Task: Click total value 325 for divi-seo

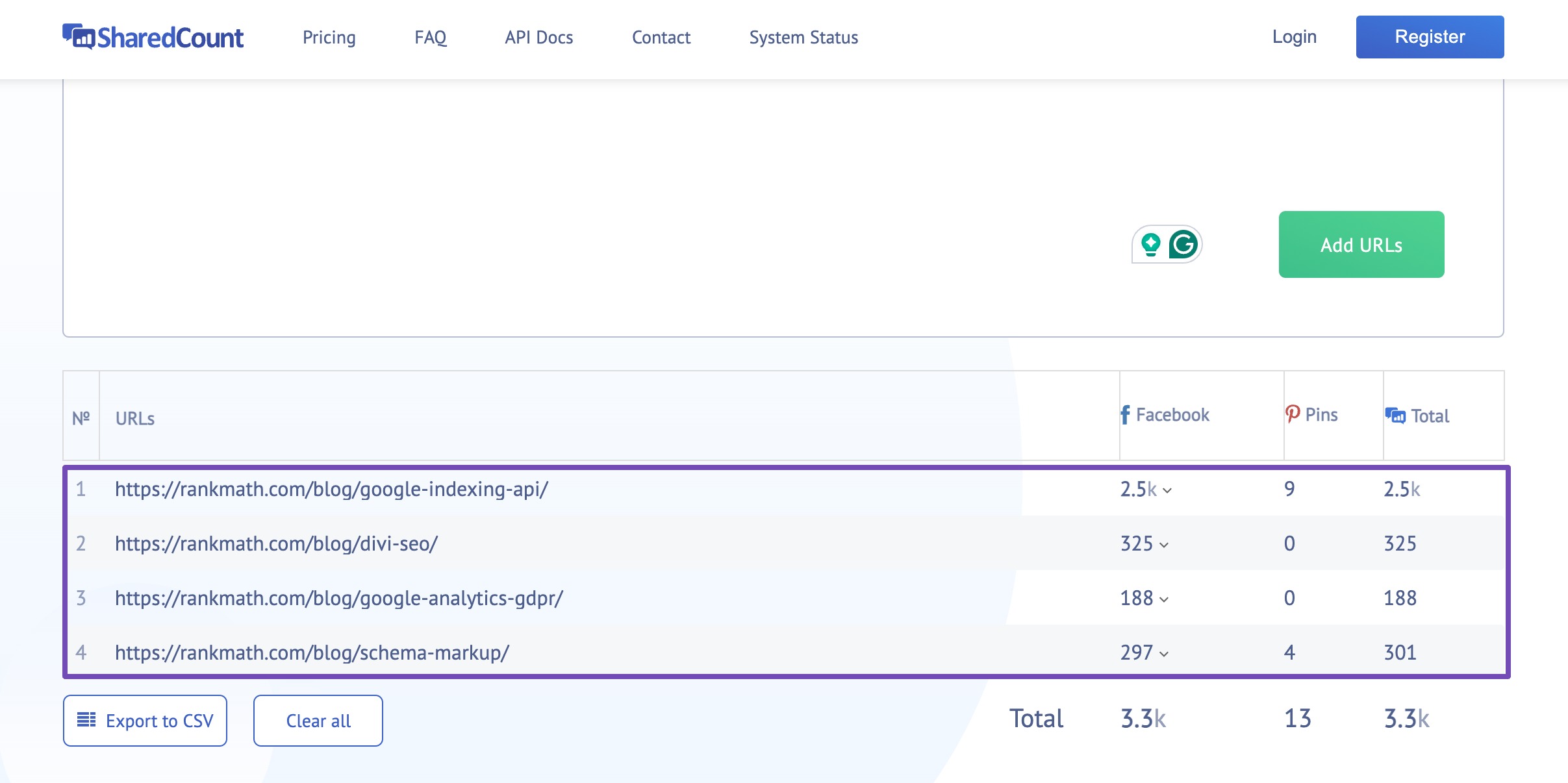Action: 1400,543
